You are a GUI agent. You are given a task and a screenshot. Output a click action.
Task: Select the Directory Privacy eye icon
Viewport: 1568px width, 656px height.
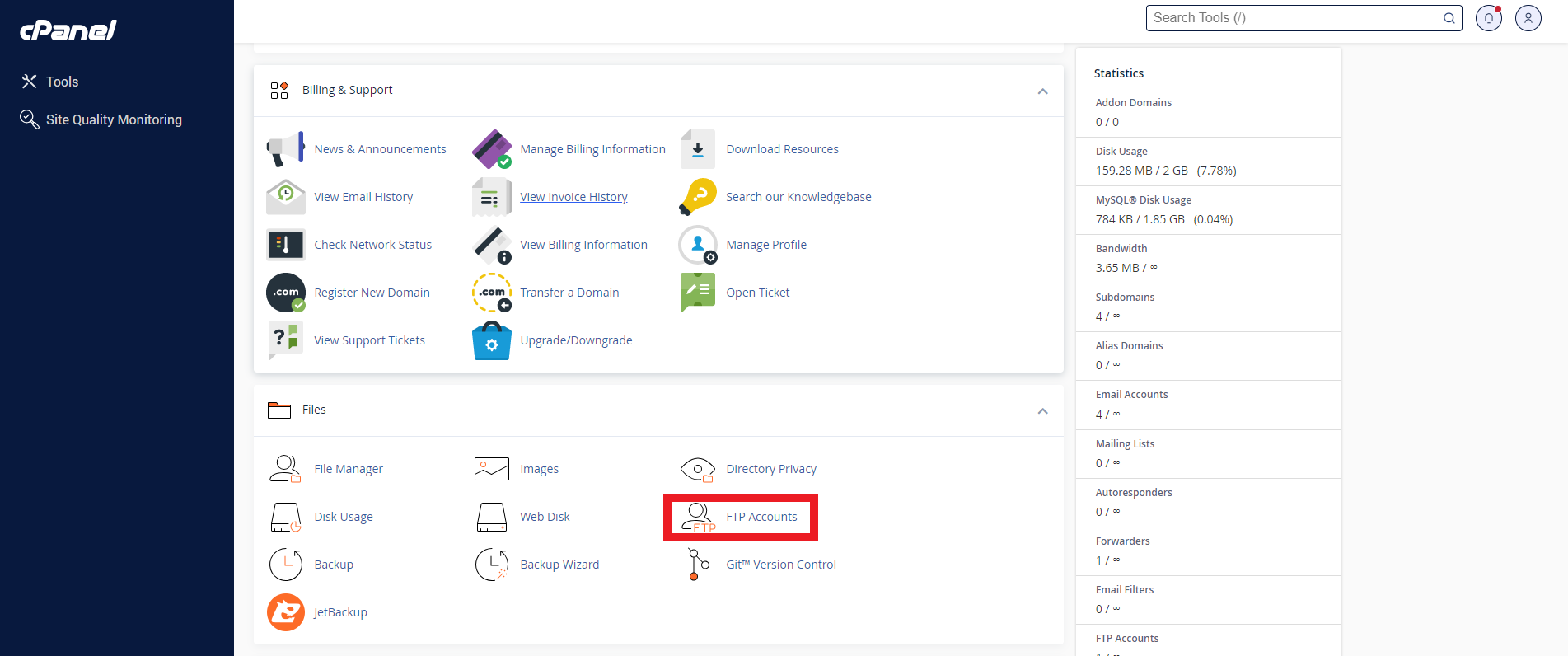698,469
